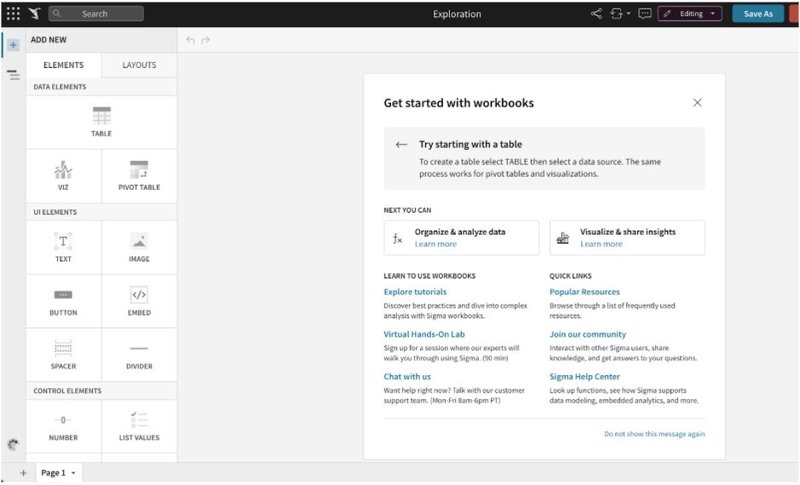Close the Get started dialog
Viewport: 800px width, 485px height.
pyautogui.click(x=697, y=103)
